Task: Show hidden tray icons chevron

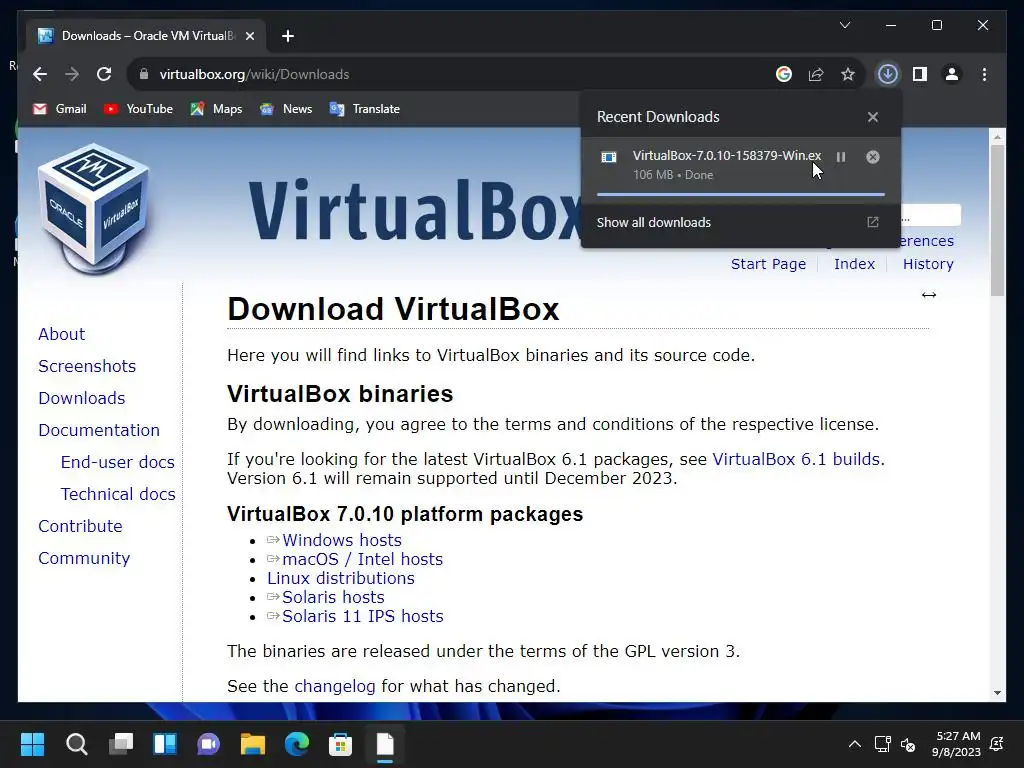Action: [854, 744]
